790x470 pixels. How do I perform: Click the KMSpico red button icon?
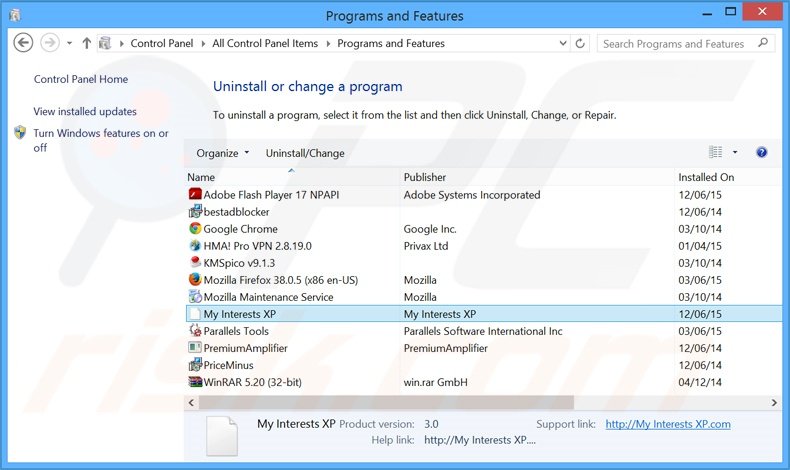[x=195, y=262]
